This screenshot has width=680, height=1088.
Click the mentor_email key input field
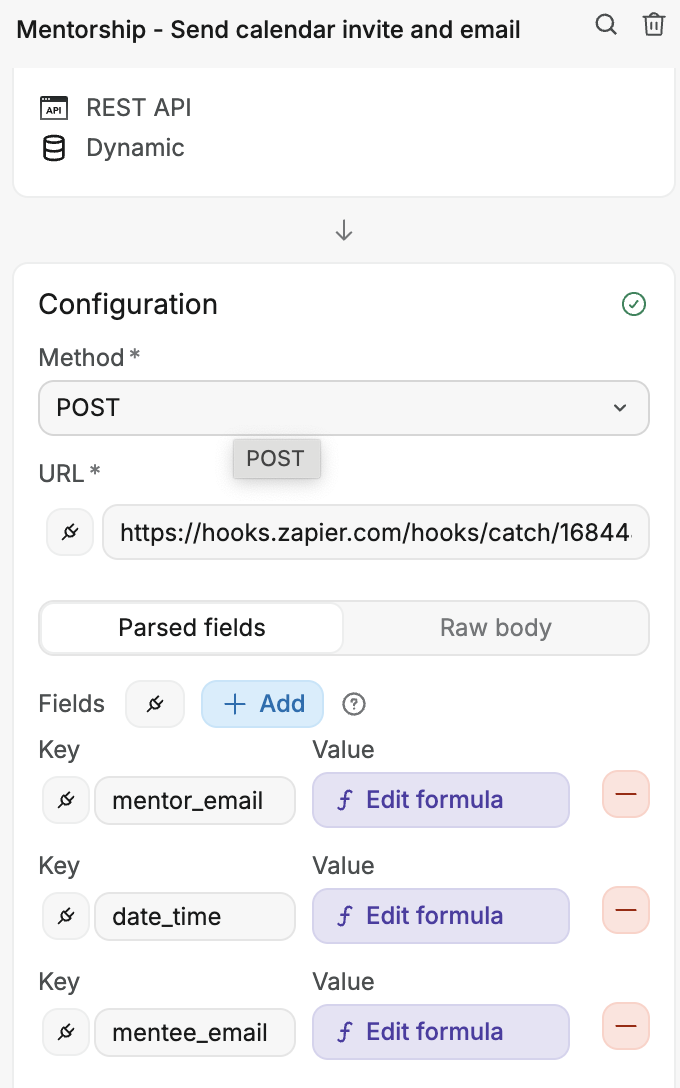click(195, 800)
